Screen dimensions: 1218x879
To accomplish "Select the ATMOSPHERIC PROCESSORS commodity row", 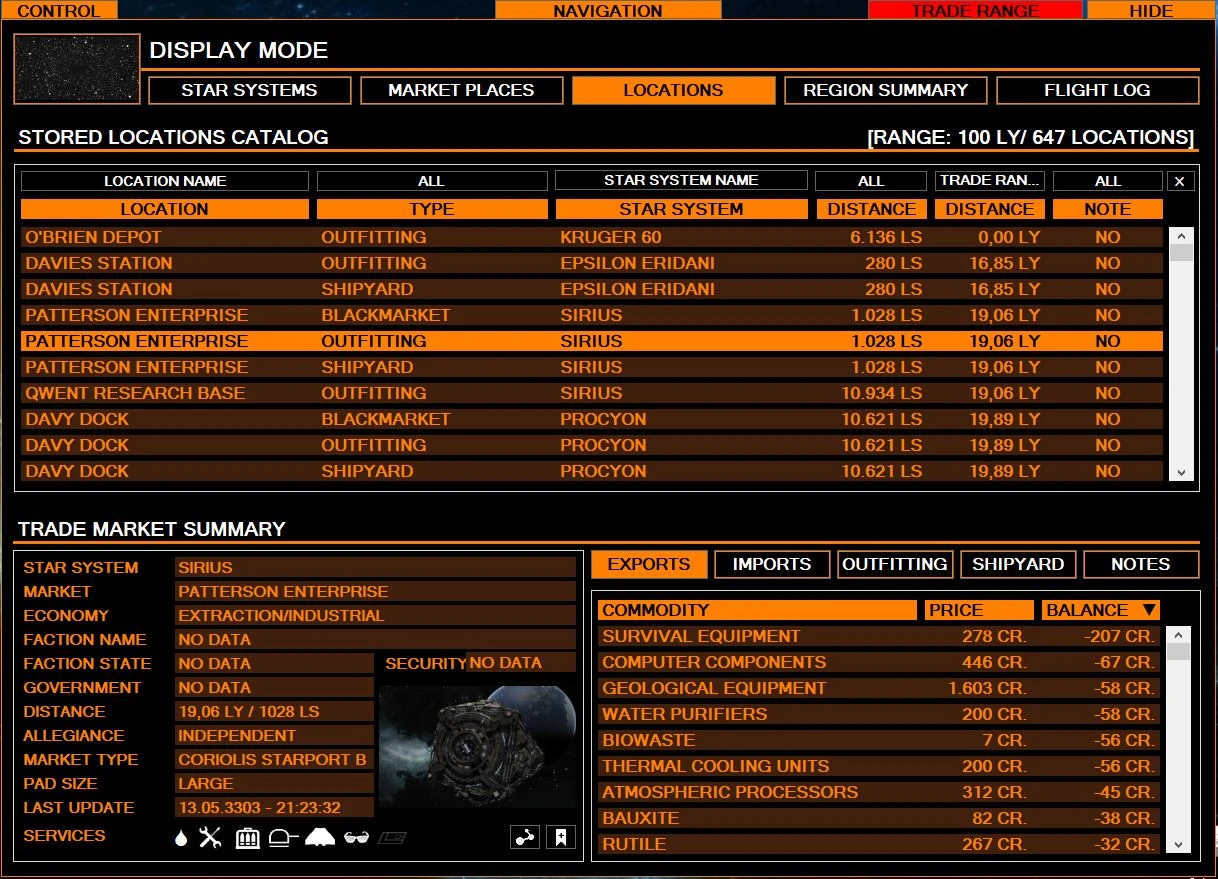I will [879, 792].
